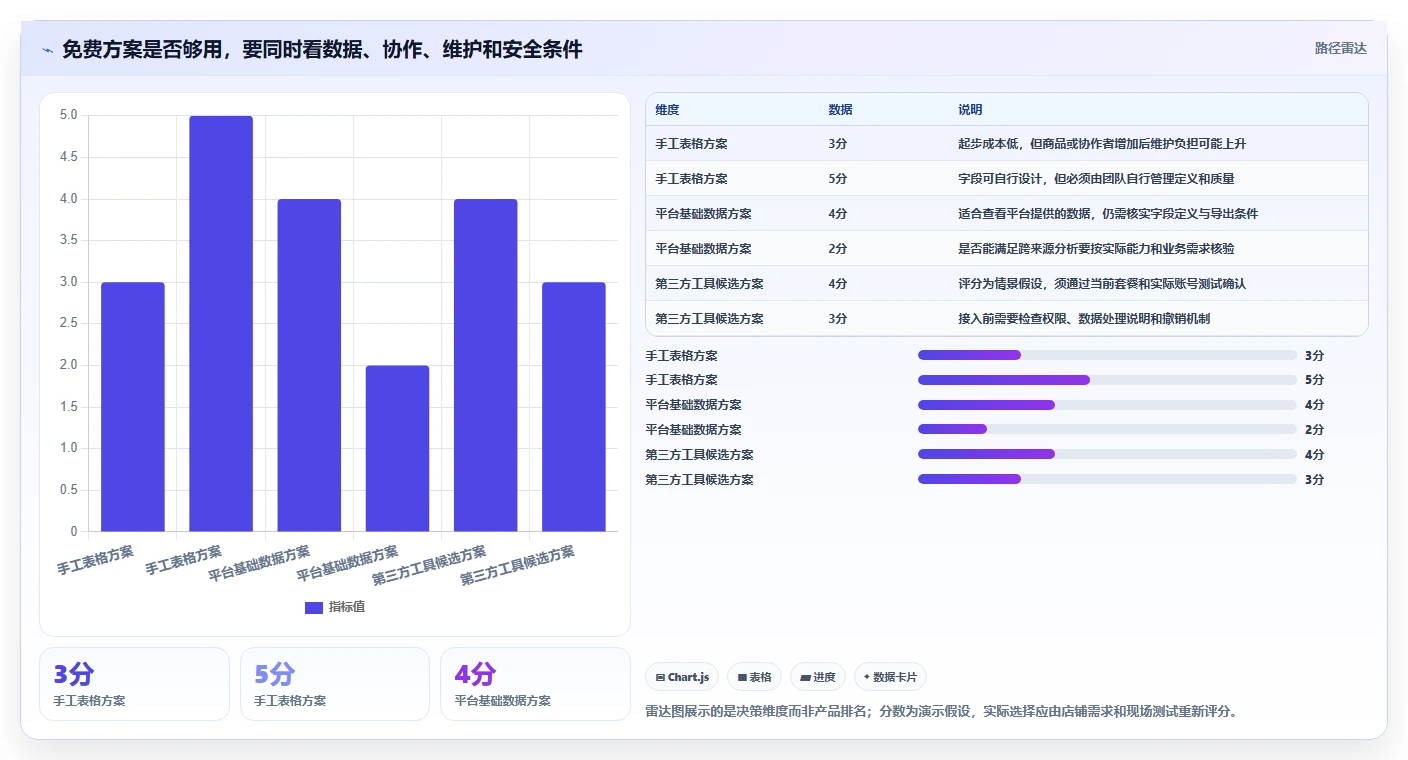Click the table cell beginning 评分为情景假设
Image resolution: width=1408 pixels, height=760 pixels.
[1102, 284]
